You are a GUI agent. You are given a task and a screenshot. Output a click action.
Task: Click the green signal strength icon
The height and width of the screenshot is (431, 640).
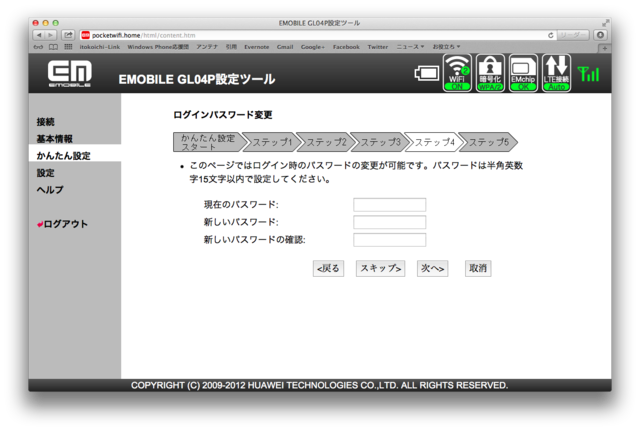point(589,74)
